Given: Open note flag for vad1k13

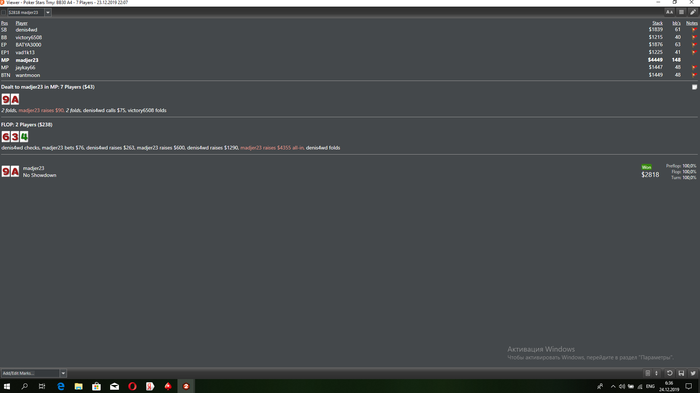Looking at the screenshot, I should click(x=694, y=53).
